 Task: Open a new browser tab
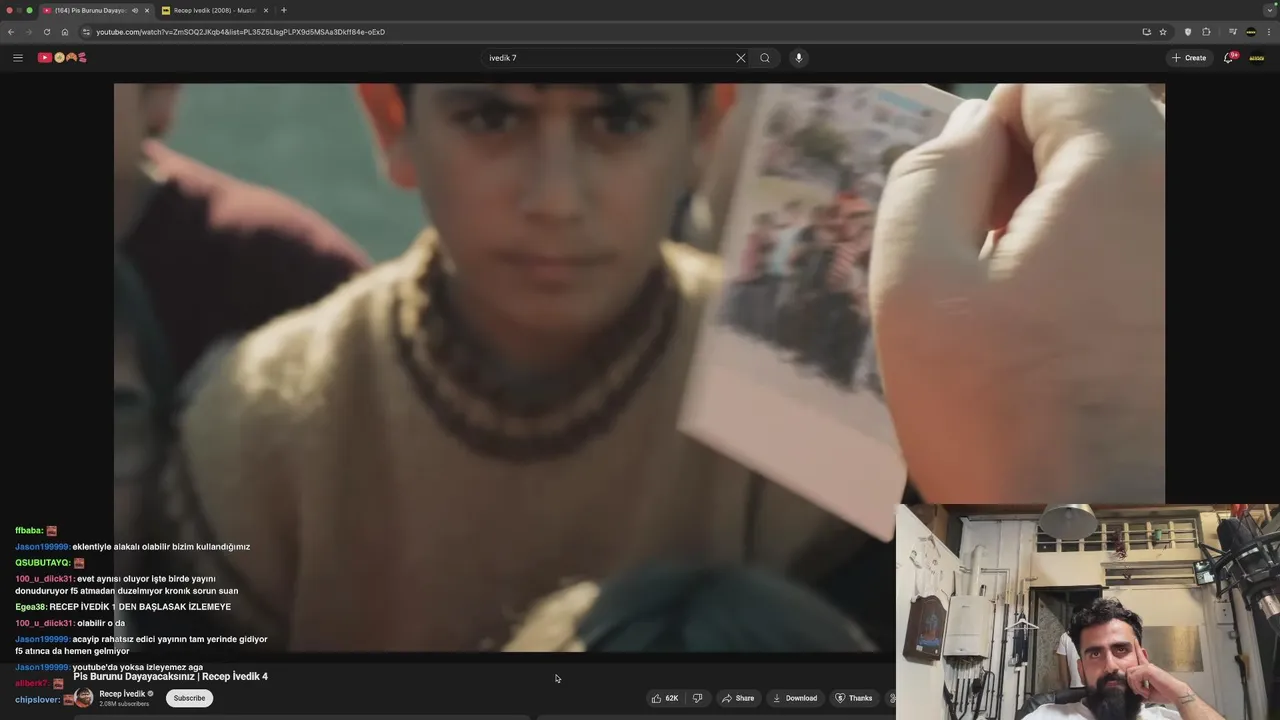coord(284,10)
